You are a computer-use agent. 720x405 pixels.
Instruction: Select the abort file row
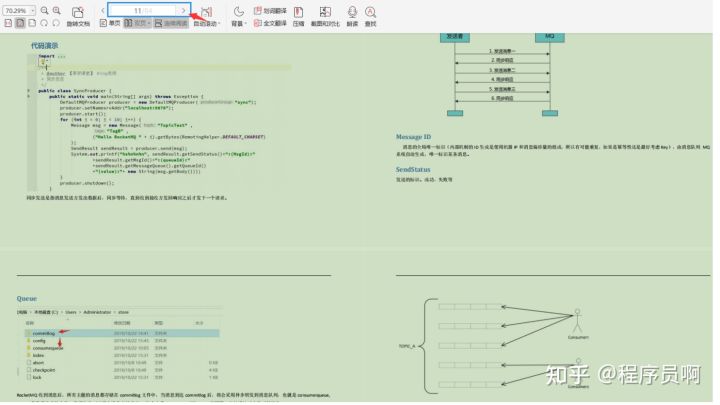[x=122, y=363]
